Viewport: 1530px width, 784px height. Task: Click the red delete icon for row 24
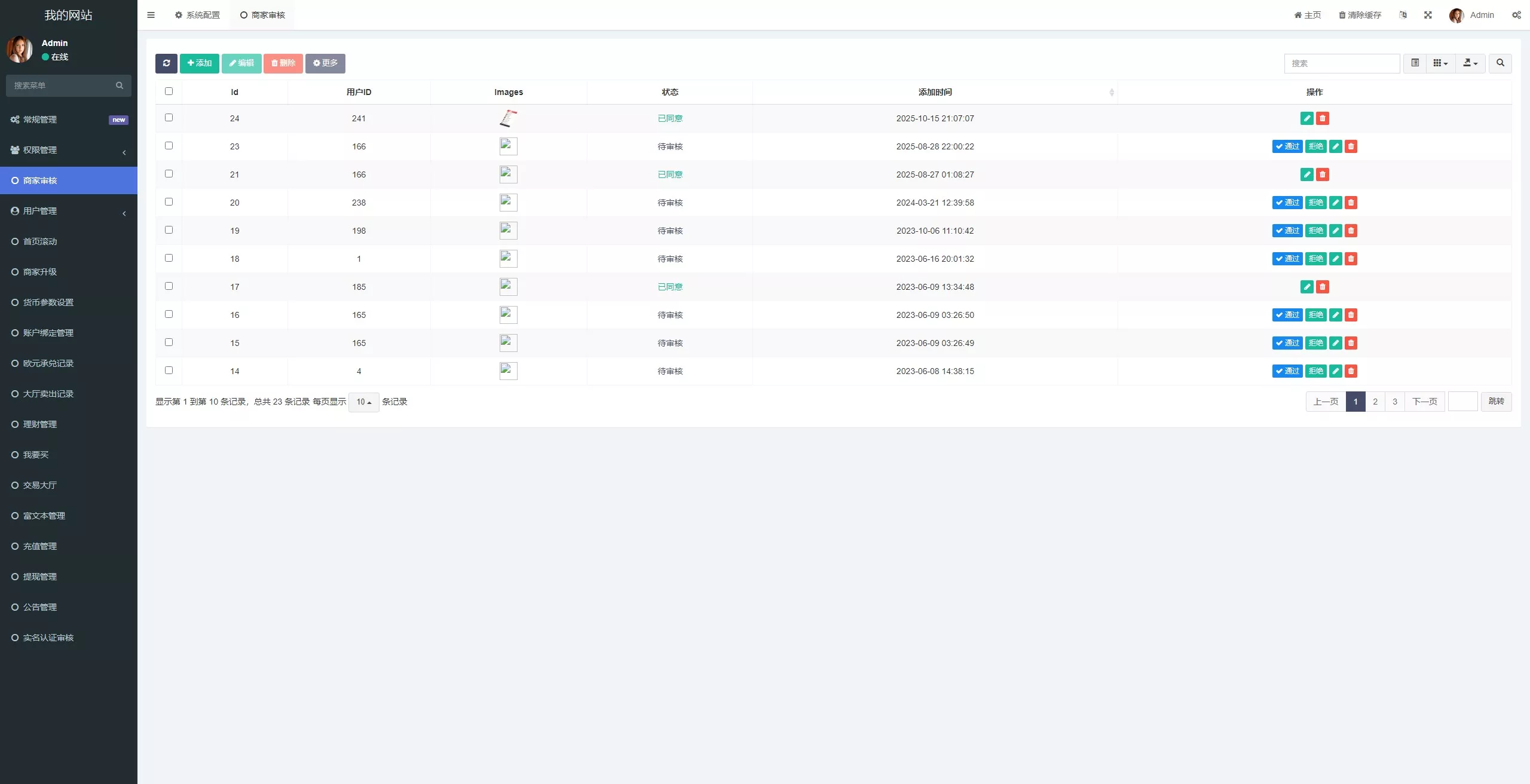click(1323, 118)
